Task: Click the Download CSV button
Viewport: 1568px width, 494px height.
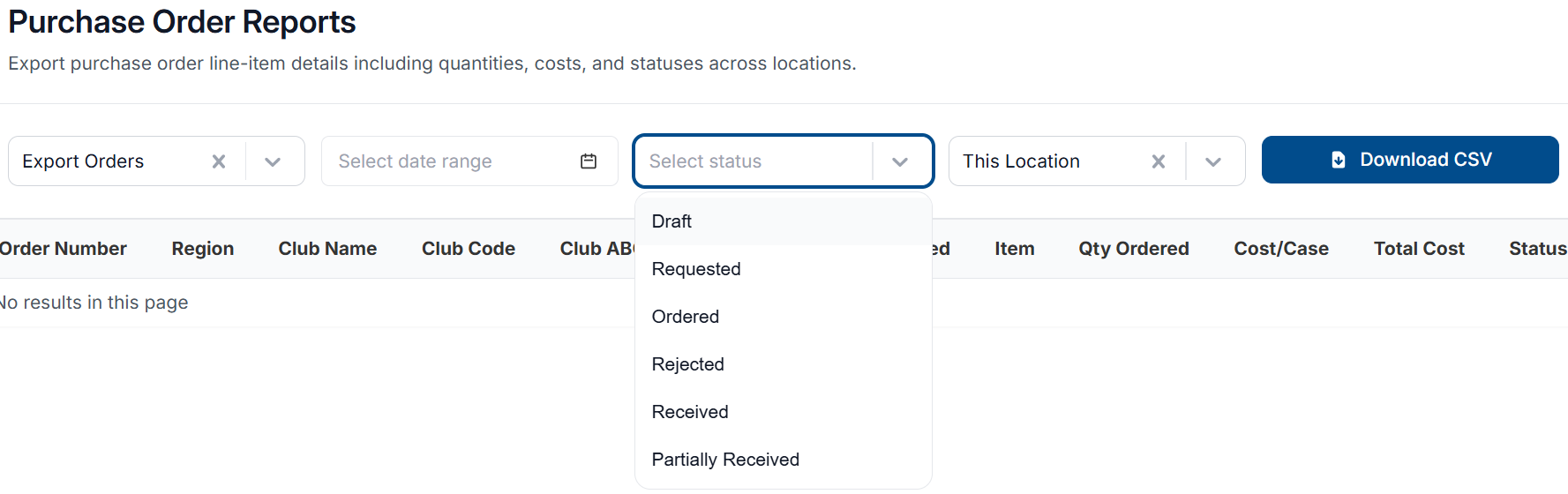Action: [1410, 160]
